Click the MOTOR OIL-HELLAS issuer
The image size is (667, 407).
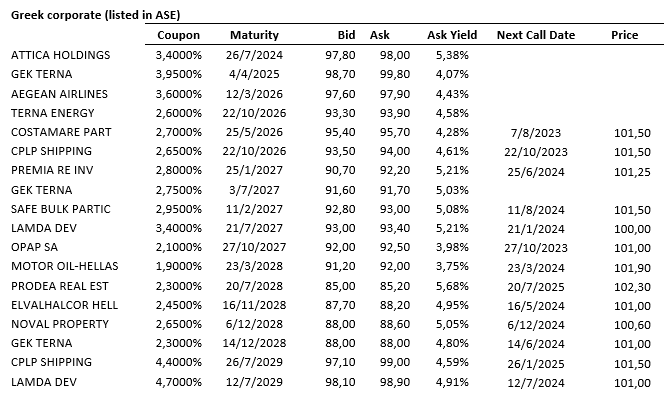tap(64, 266)
